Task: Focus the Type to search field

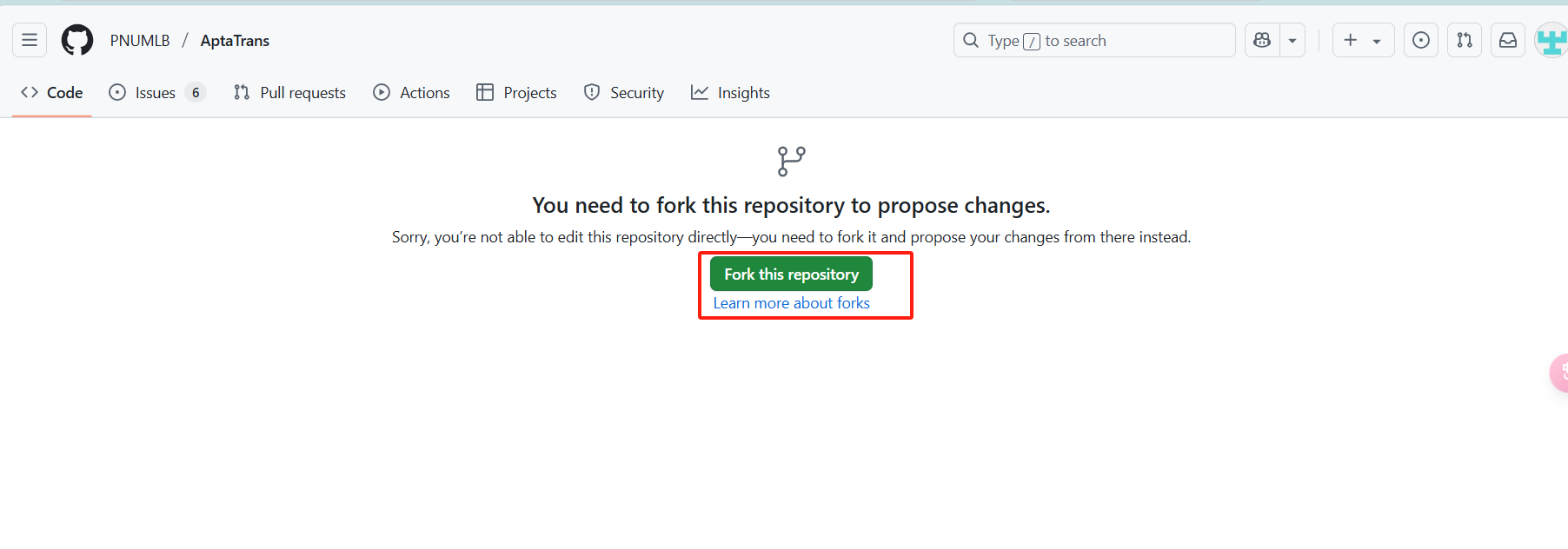Action: [1093, 40]
